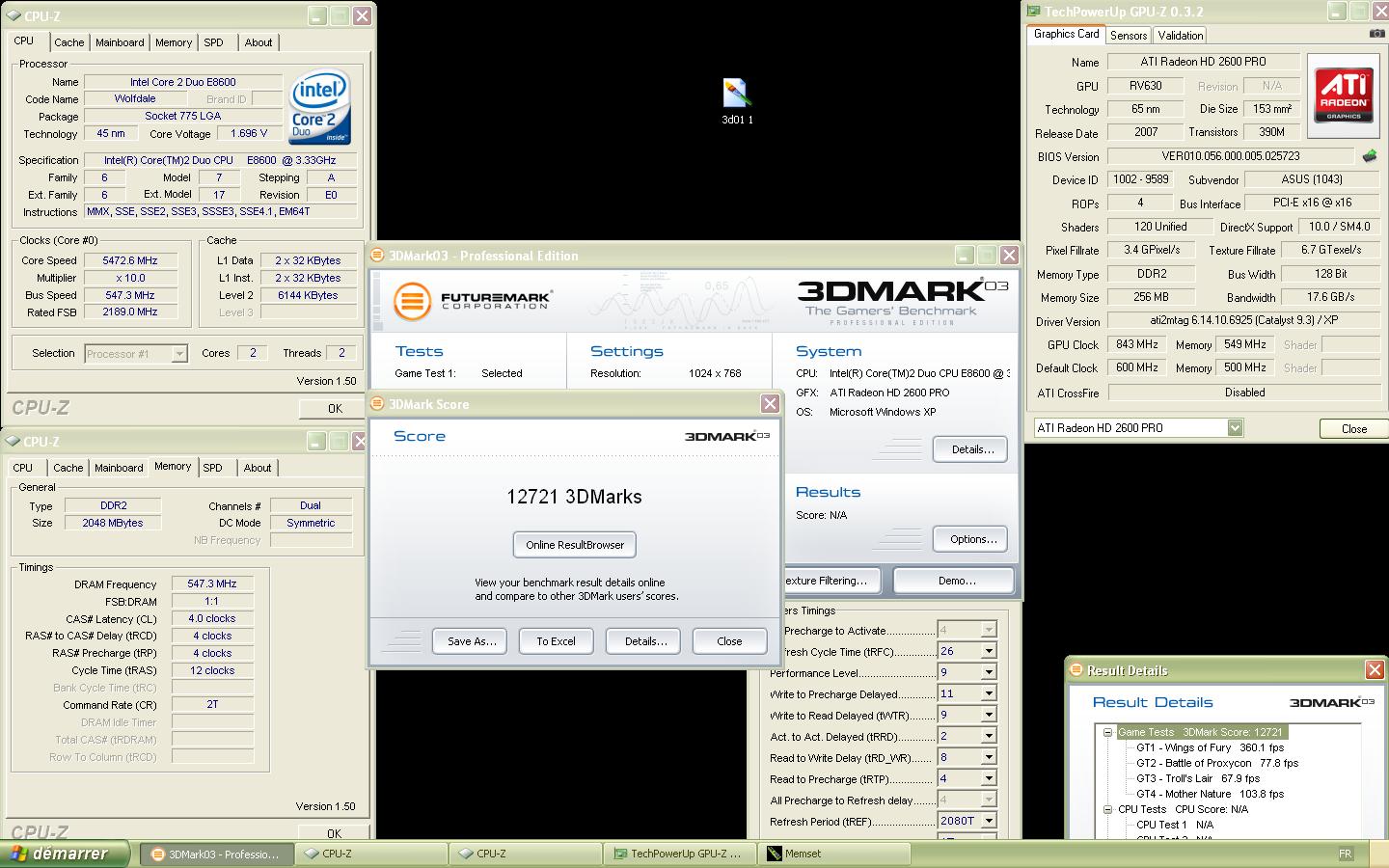Open the Performance Level dropdown

[x=988, y=672]
